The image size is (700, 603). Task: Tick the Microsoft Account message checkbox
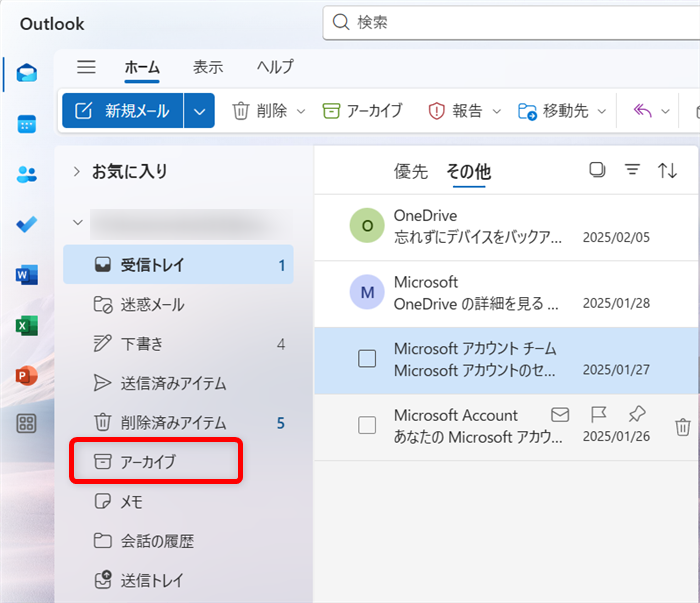[x=367, y=425]
